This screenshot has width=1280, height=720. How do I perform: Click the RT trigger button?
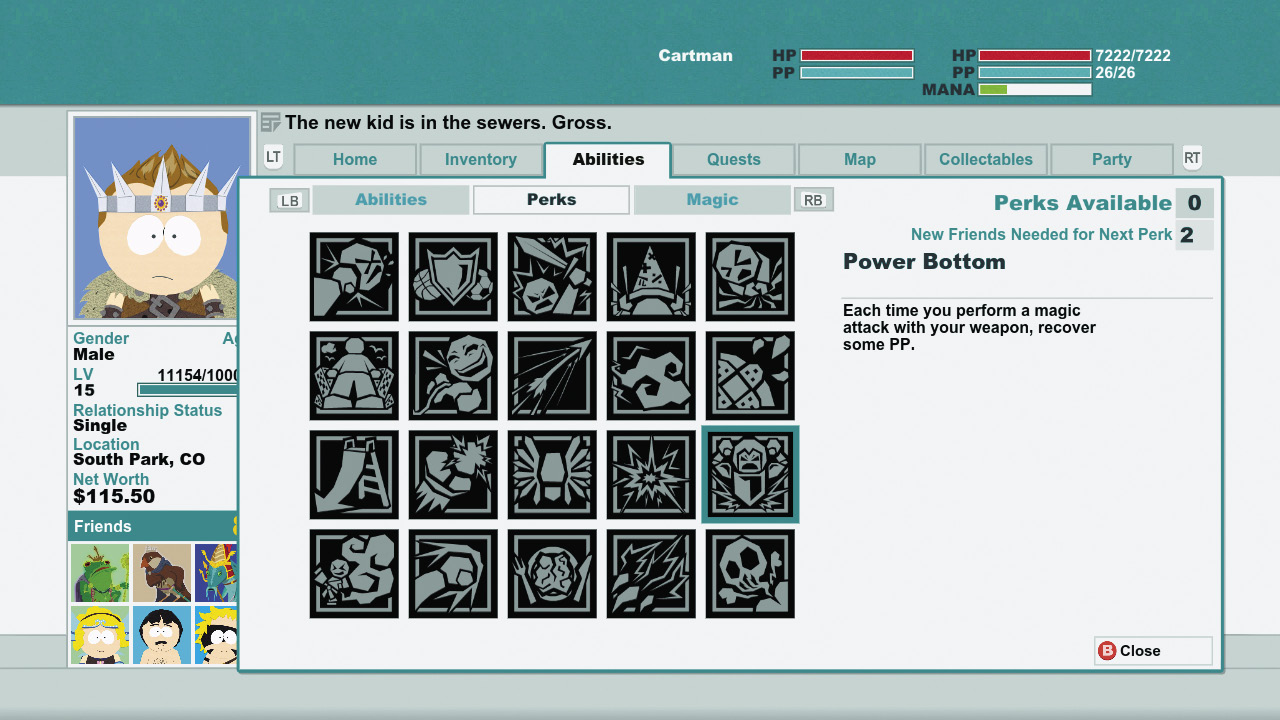click(1192, 157)
